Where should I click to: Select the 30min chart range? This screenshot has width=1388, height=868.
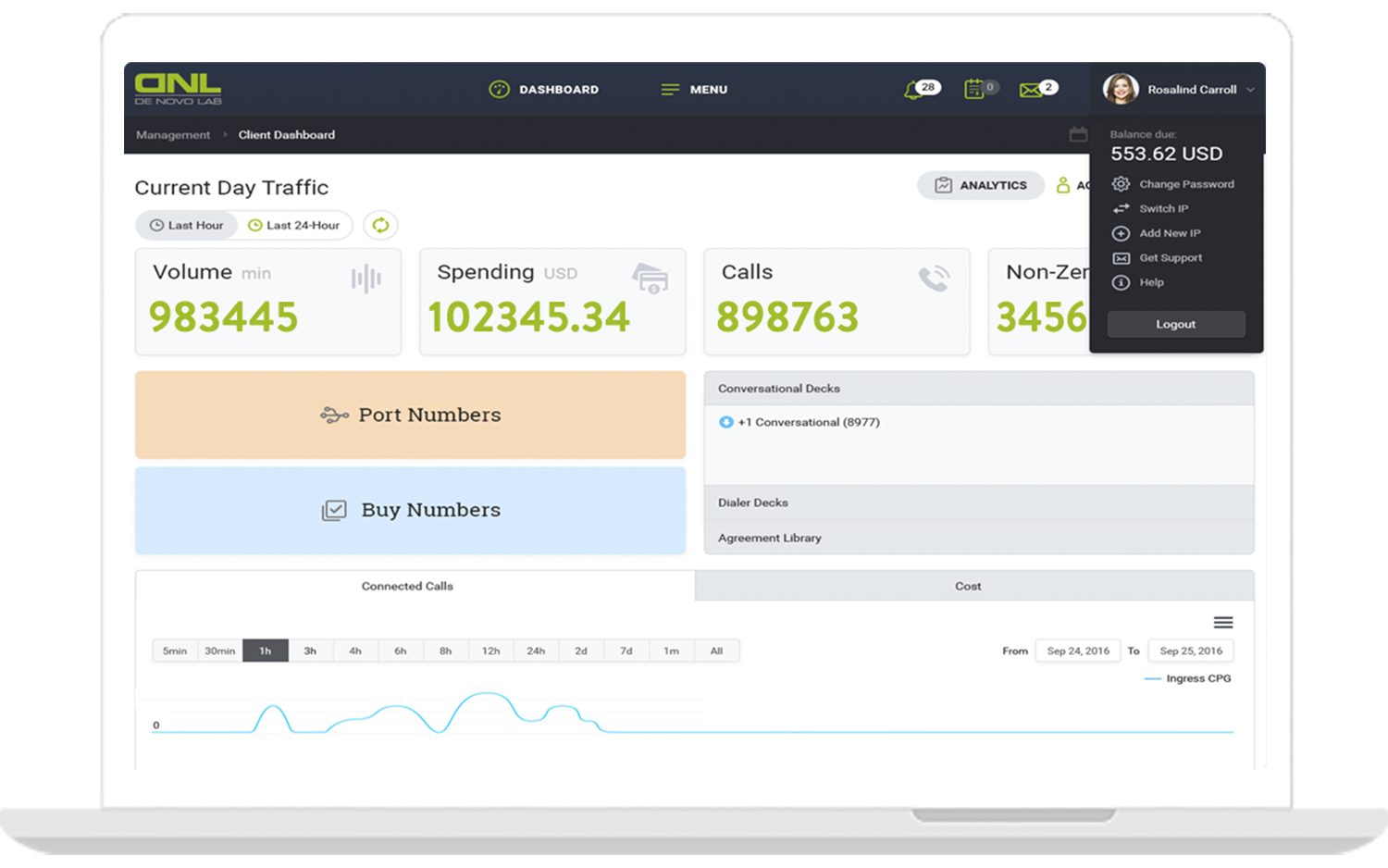pos(220,651)
